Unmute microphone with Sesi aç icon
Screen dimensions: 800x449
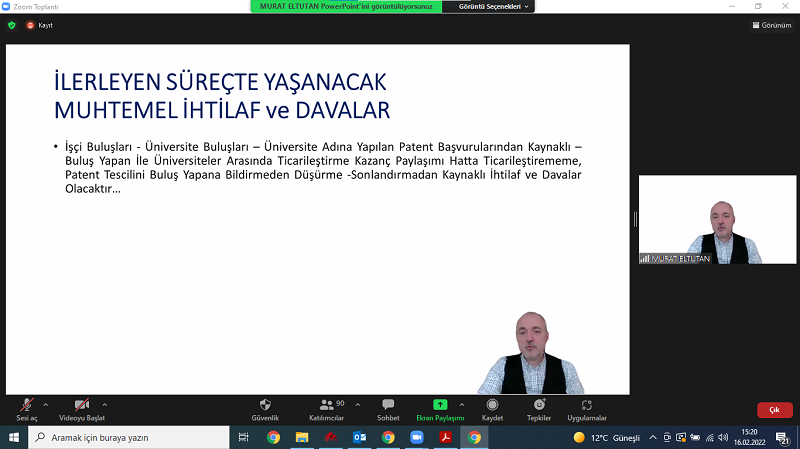(26, 405)
